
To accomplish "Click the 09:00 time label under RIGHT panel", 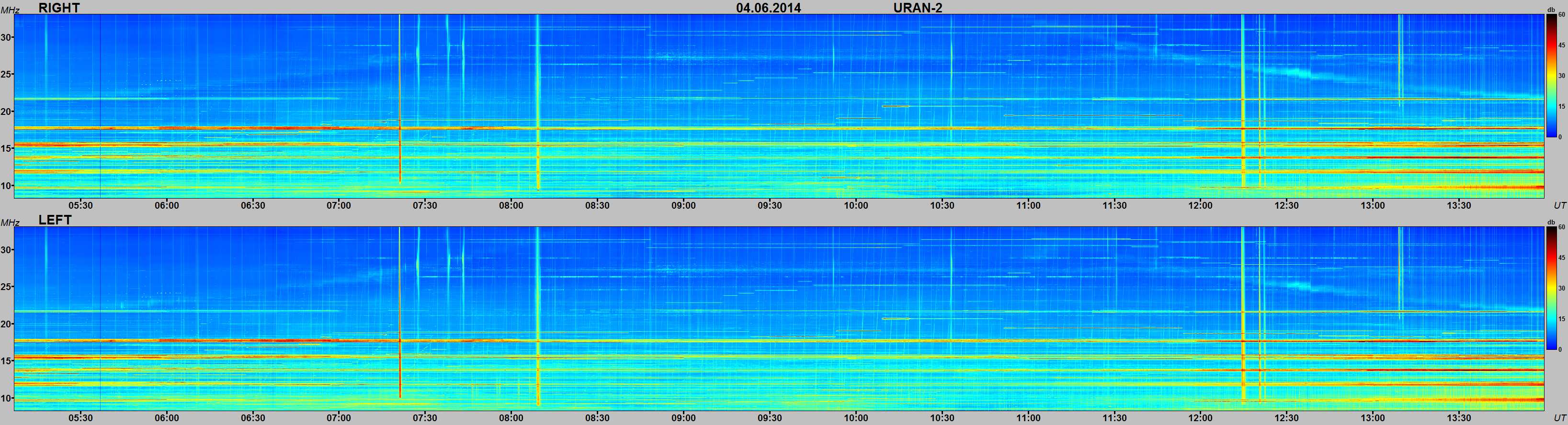I will click(x=683, y=205).
